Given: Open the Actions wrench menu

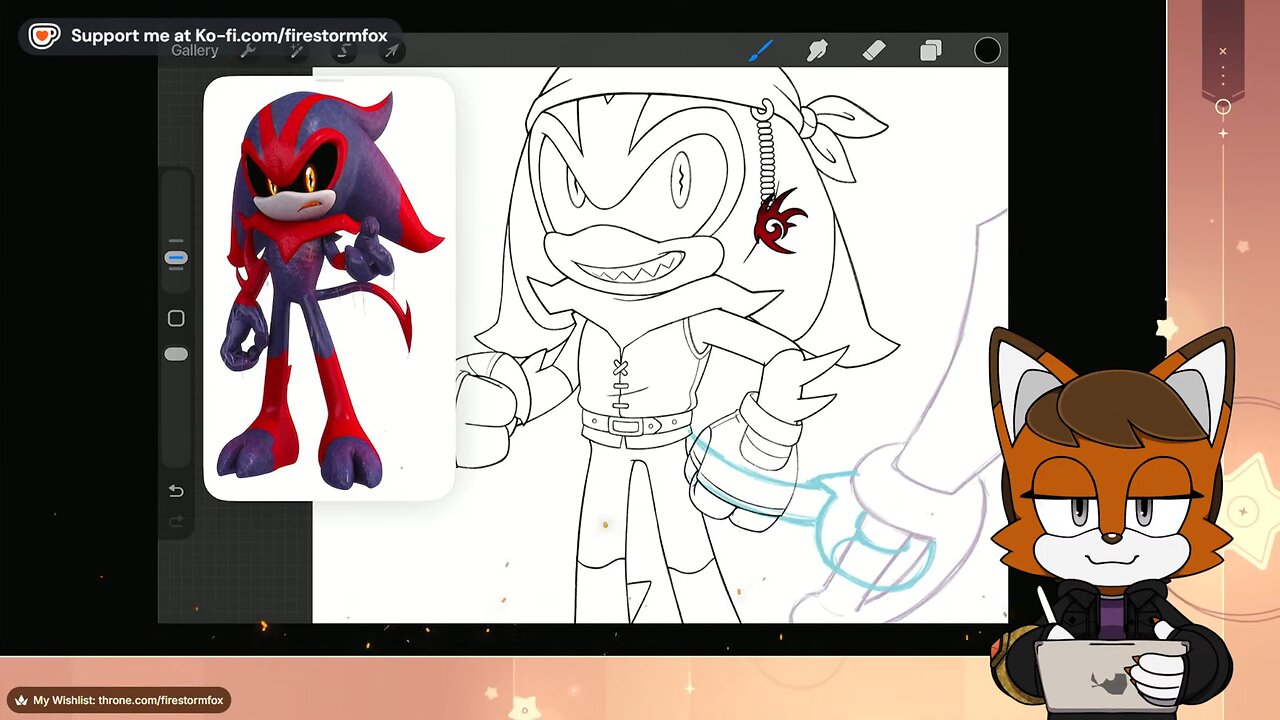Looking at the screenshot, I should click(248, 51).
